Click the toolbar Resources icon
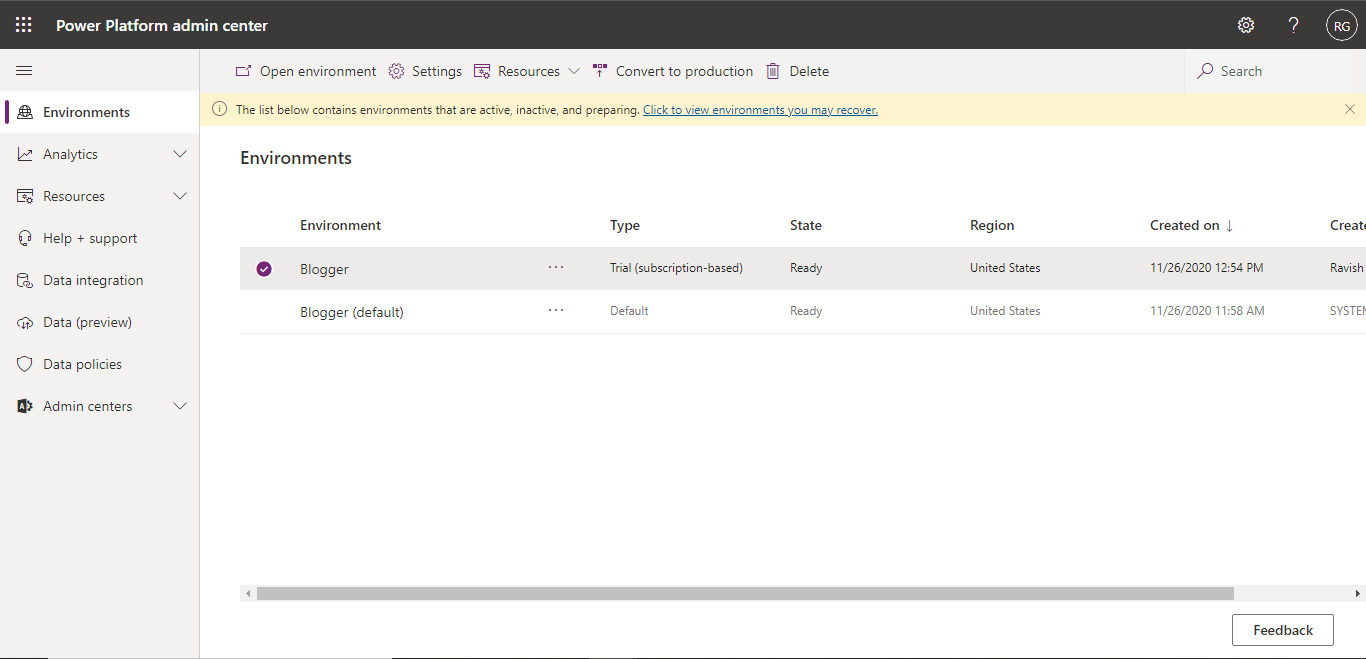The height and width of the screenshot is (659, 1366). tap(482, 71)
